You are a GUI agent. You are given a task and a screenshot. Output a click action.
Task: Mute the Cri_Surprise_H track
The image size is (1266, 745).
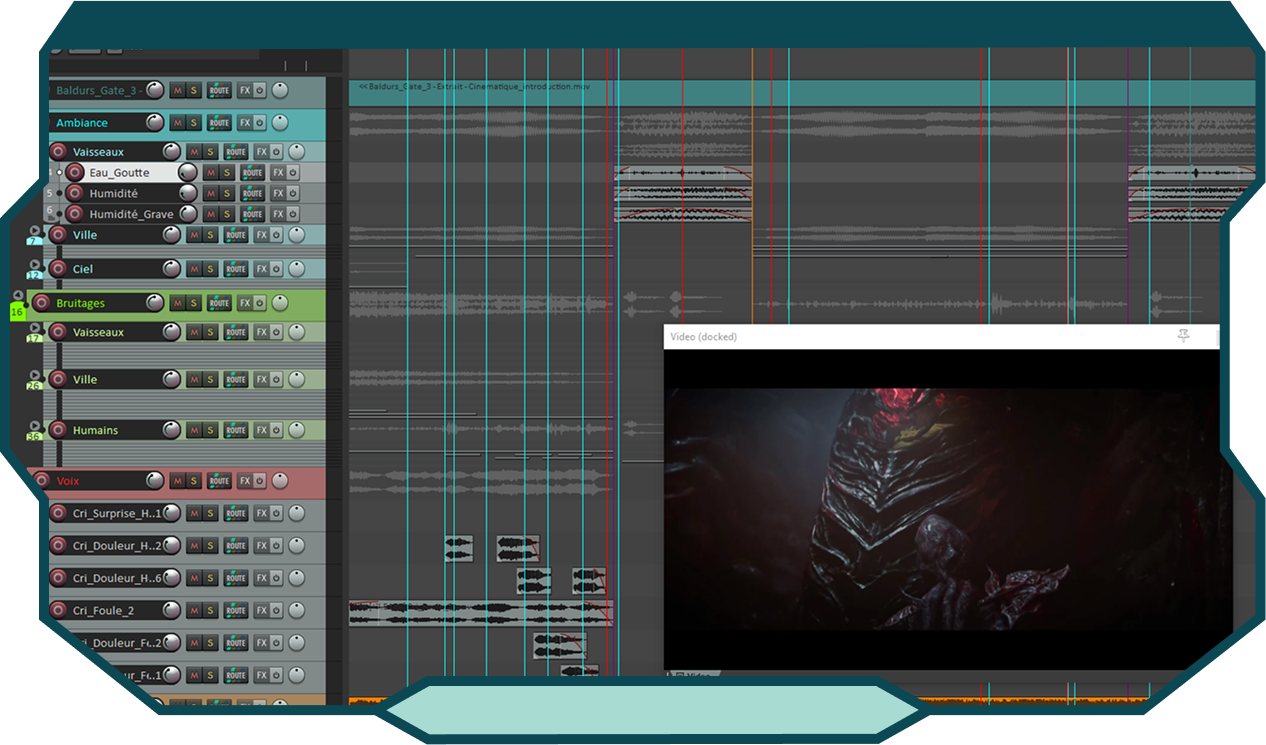pyautogui.click(x=194, y=514)
